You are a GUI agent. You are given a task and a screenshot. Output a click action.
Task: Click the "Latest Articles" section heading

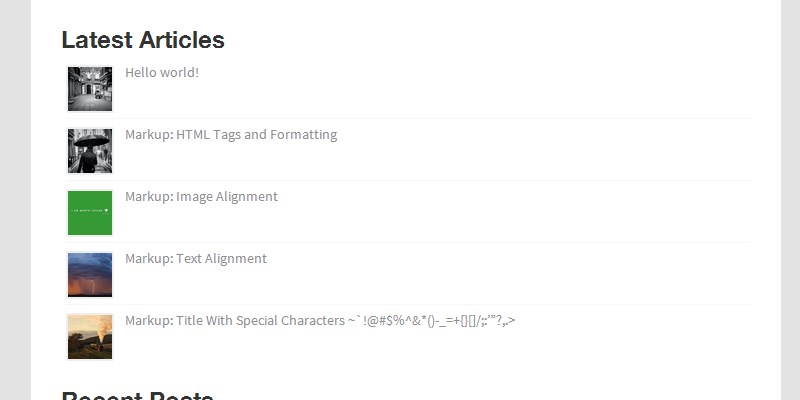pyautogui.click(x=143, y=40)
